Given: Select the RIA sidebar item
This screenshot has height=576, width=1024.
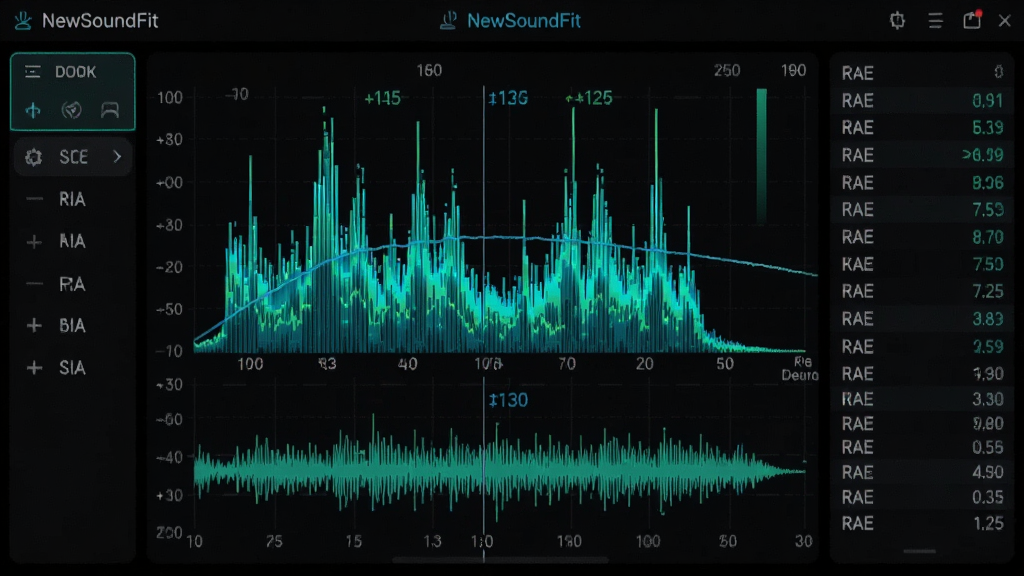Looking at the screenshot, I should click(72, 199).
